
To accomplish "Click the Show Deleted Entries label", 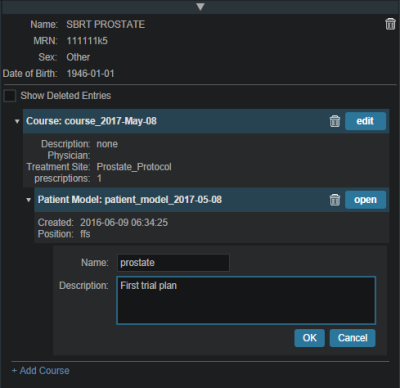I will click(x=66, y=96).
